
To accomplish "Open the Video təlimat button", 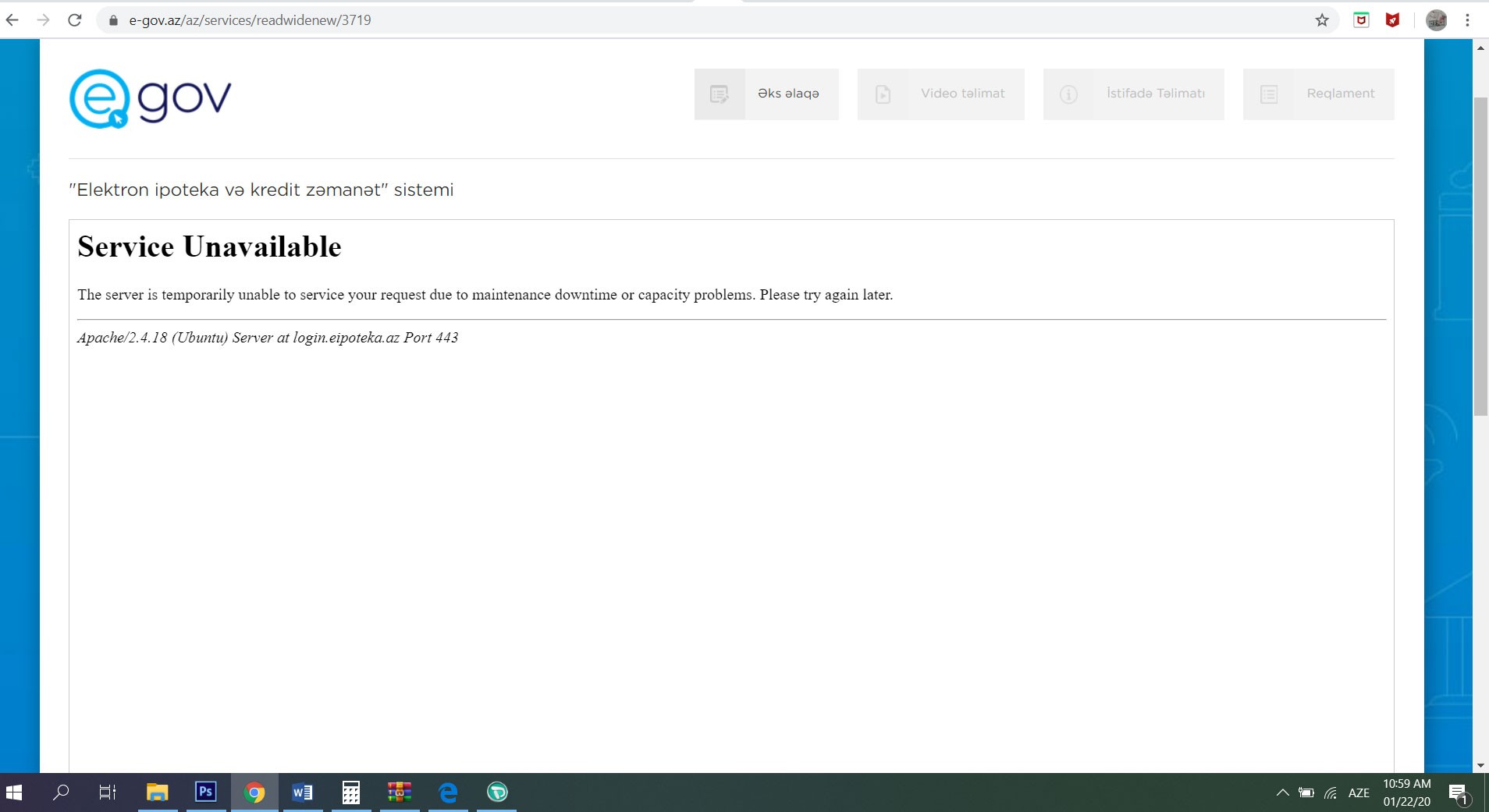I will point(940,94).
